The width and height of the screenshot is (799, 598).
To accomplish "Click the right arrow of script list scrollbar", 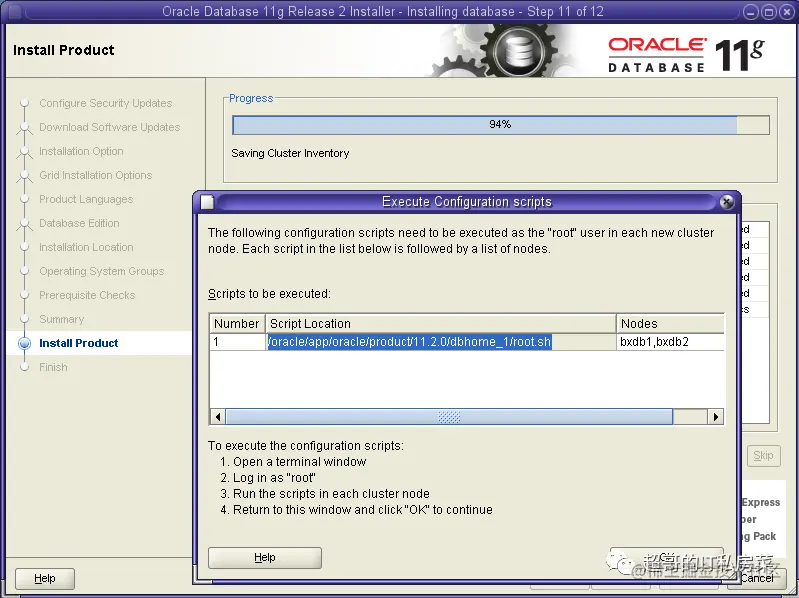I will point(716,417).
